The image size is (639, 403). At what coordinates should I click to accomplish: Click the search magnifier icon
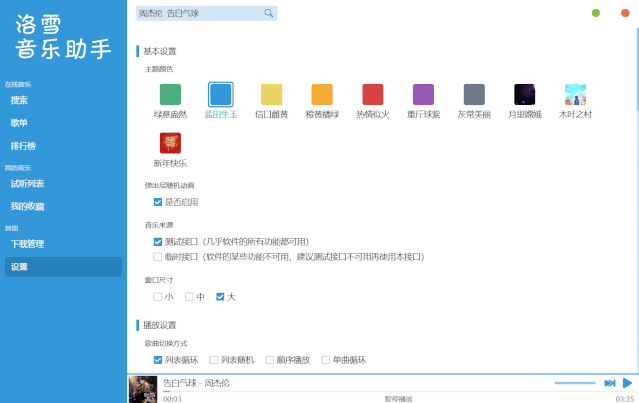pyautogui.click(x=269, y=13)
